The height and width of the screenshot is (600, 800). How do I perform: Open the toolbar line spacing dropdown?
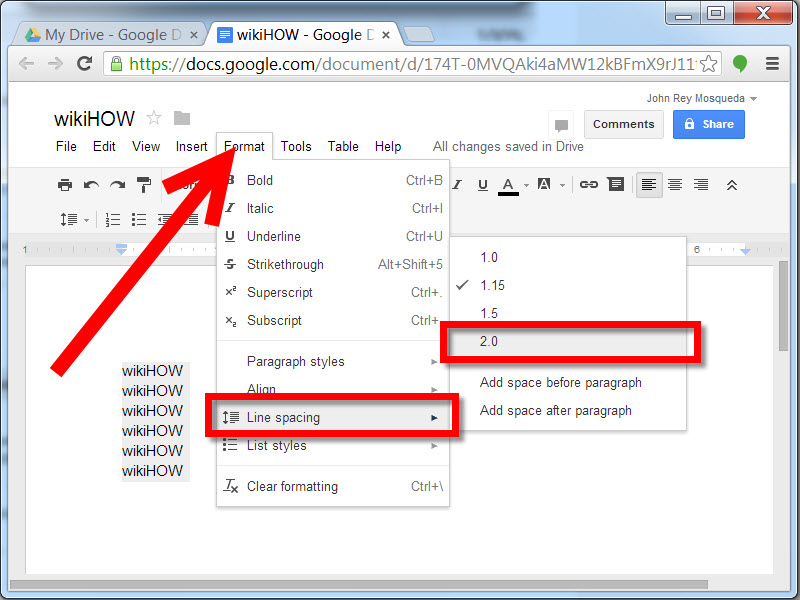(x=74, y=220)
